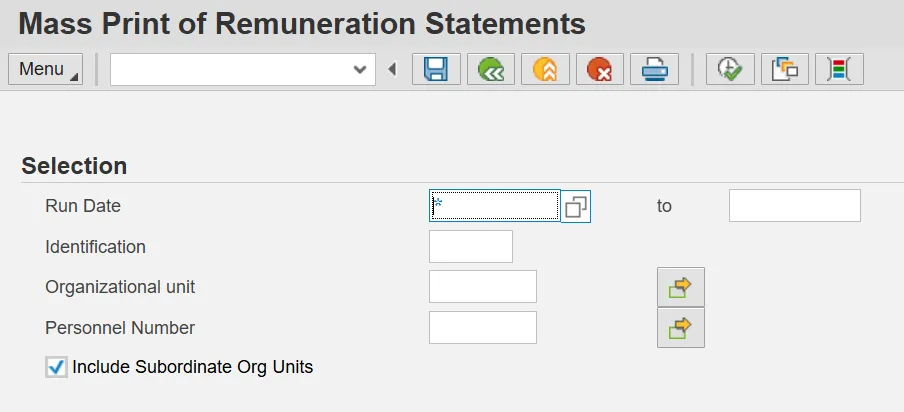This screenshot has height=412, width=904.
Task: Click the Print icon in toolbar
Action: pyautogui.click(x=654, y=70)
